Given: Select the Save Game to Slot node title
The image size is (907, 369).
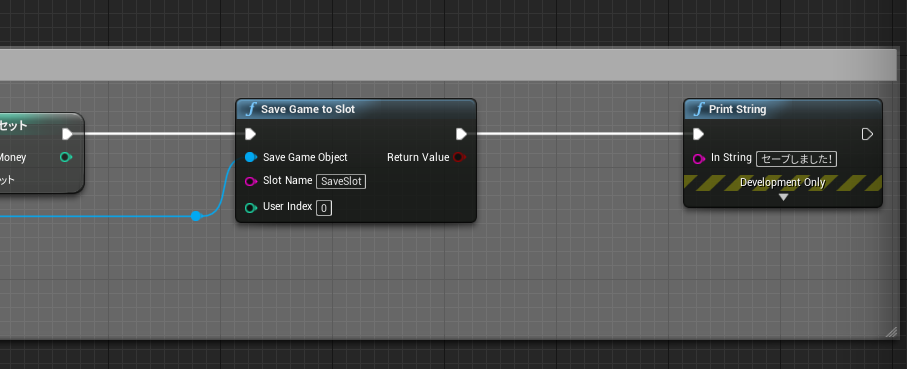Looking at the screenshot, I should pyautogui.click(x=308, y=109).
